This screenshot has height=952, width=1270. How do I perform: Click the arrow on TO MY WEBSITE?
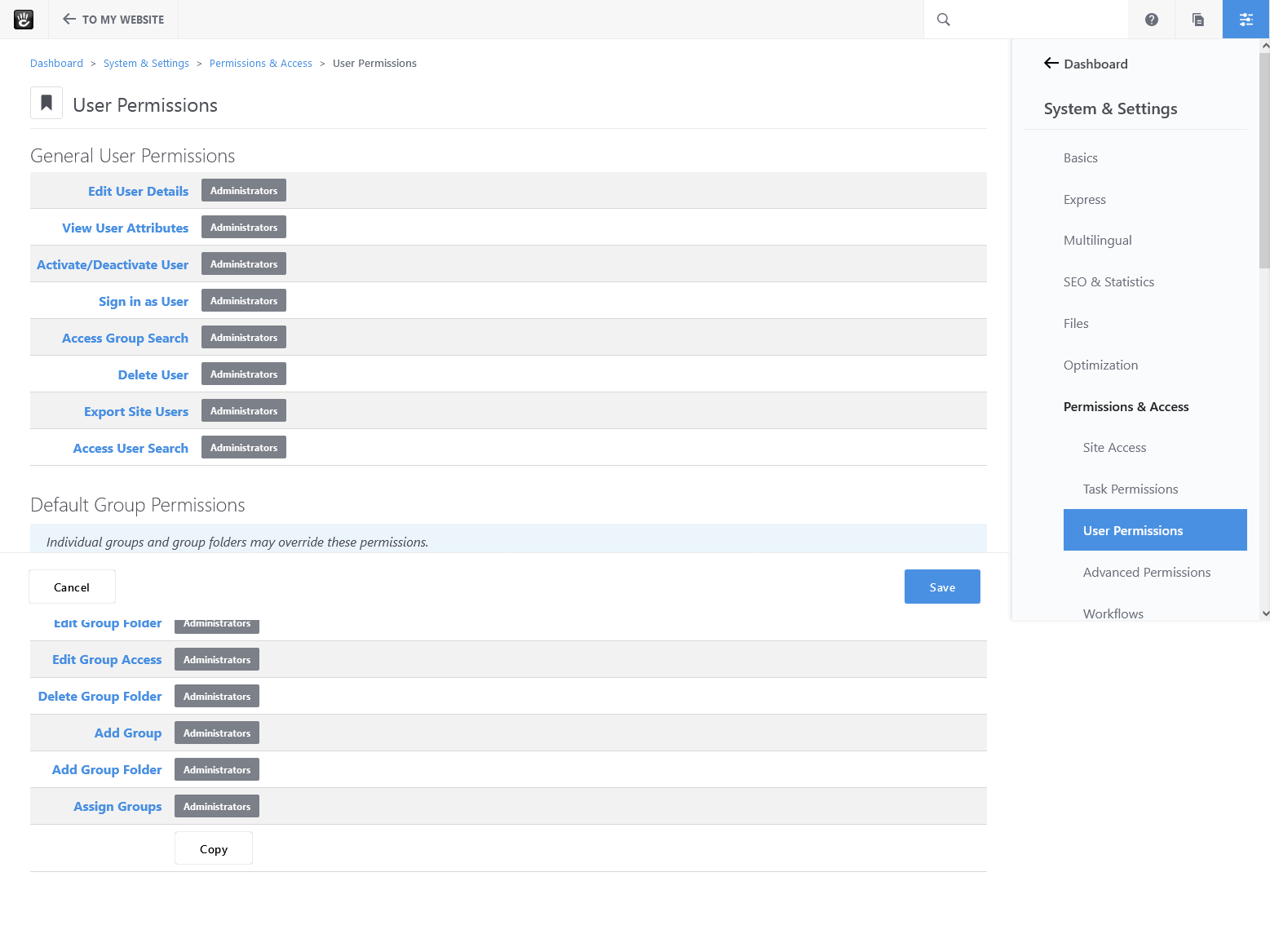pos(69,19)
